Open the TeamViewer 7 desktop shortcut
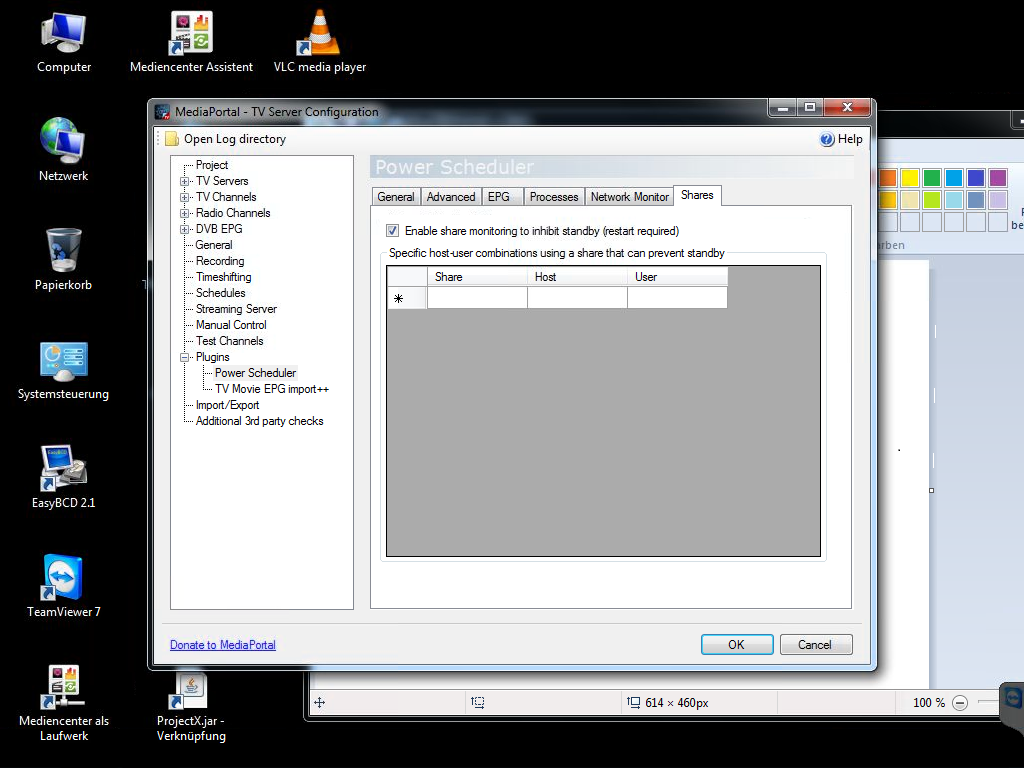Viewport: 1024px width, 768px height. coord(63,578)
